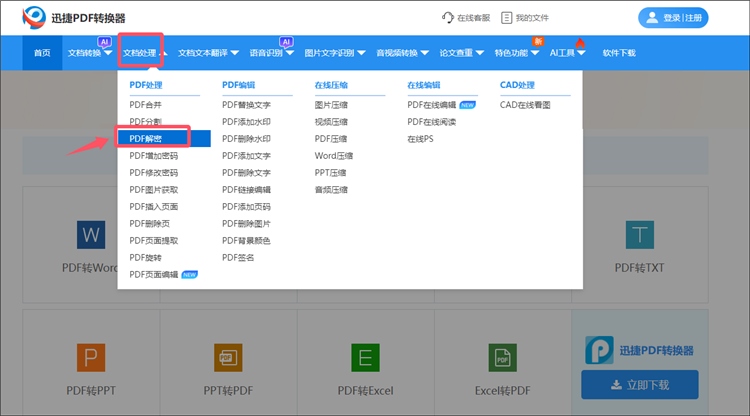Click 立即下载 button
Image resolution: width=750 pixels, height=416 pixels.
pyautogui.click(x=640, y=384)
